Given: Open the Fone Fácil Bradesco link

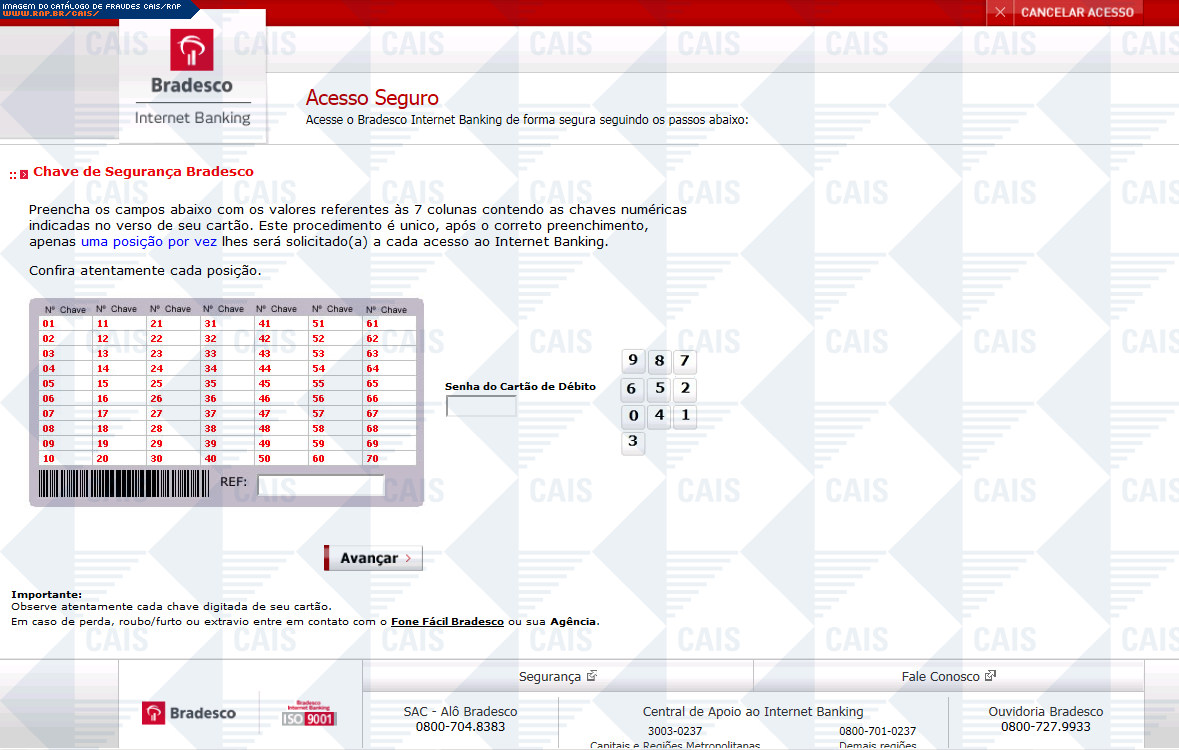Looking at the screenshot, I should (447, 621).
